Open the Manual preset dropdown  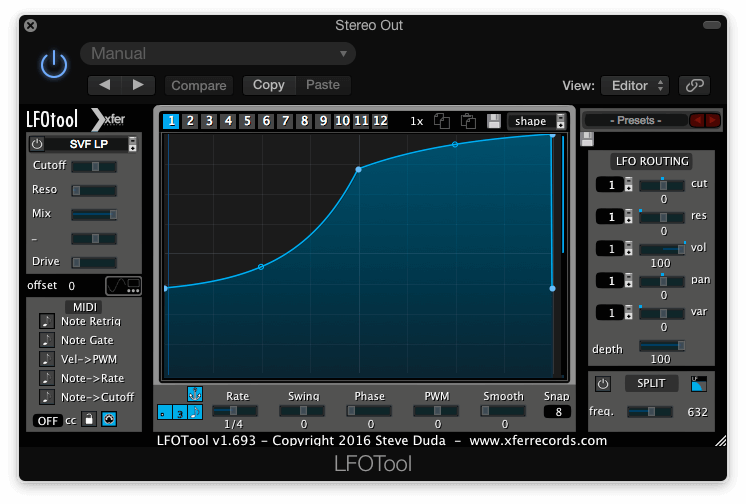218,53
